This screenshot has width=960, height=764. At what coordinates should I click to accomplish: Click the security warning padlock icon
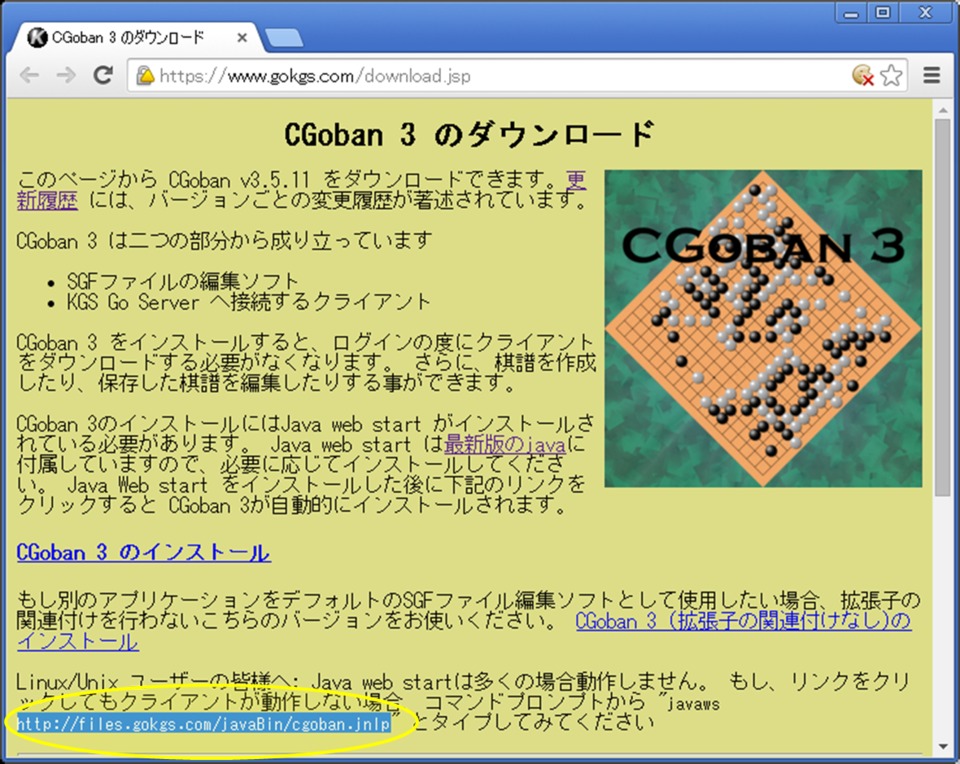click(145, 76)
